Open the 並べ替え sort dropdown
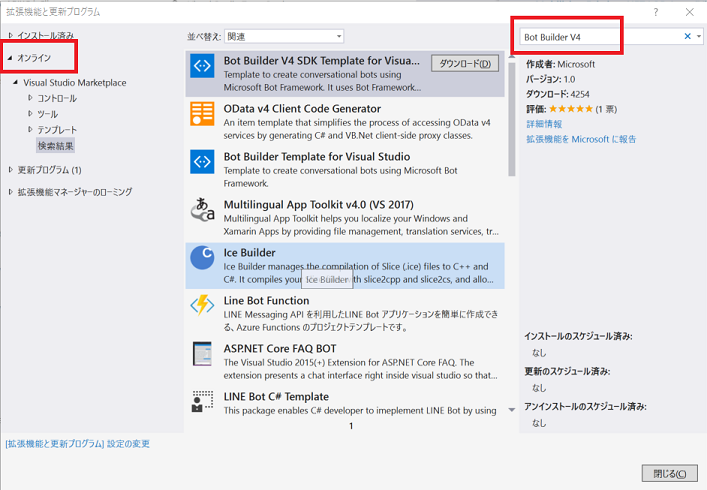The width and height of the screenshot is (707, 490). 284,37
